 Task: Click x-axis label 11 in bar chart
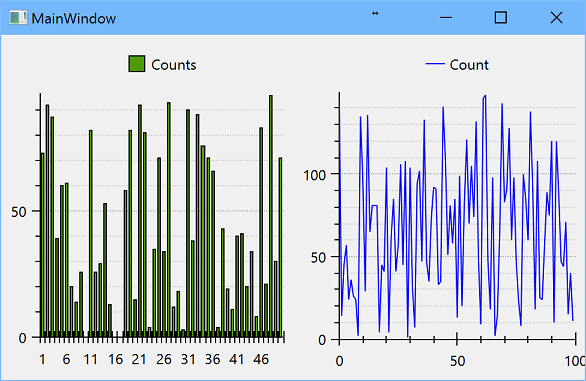[x=90, y=359]
